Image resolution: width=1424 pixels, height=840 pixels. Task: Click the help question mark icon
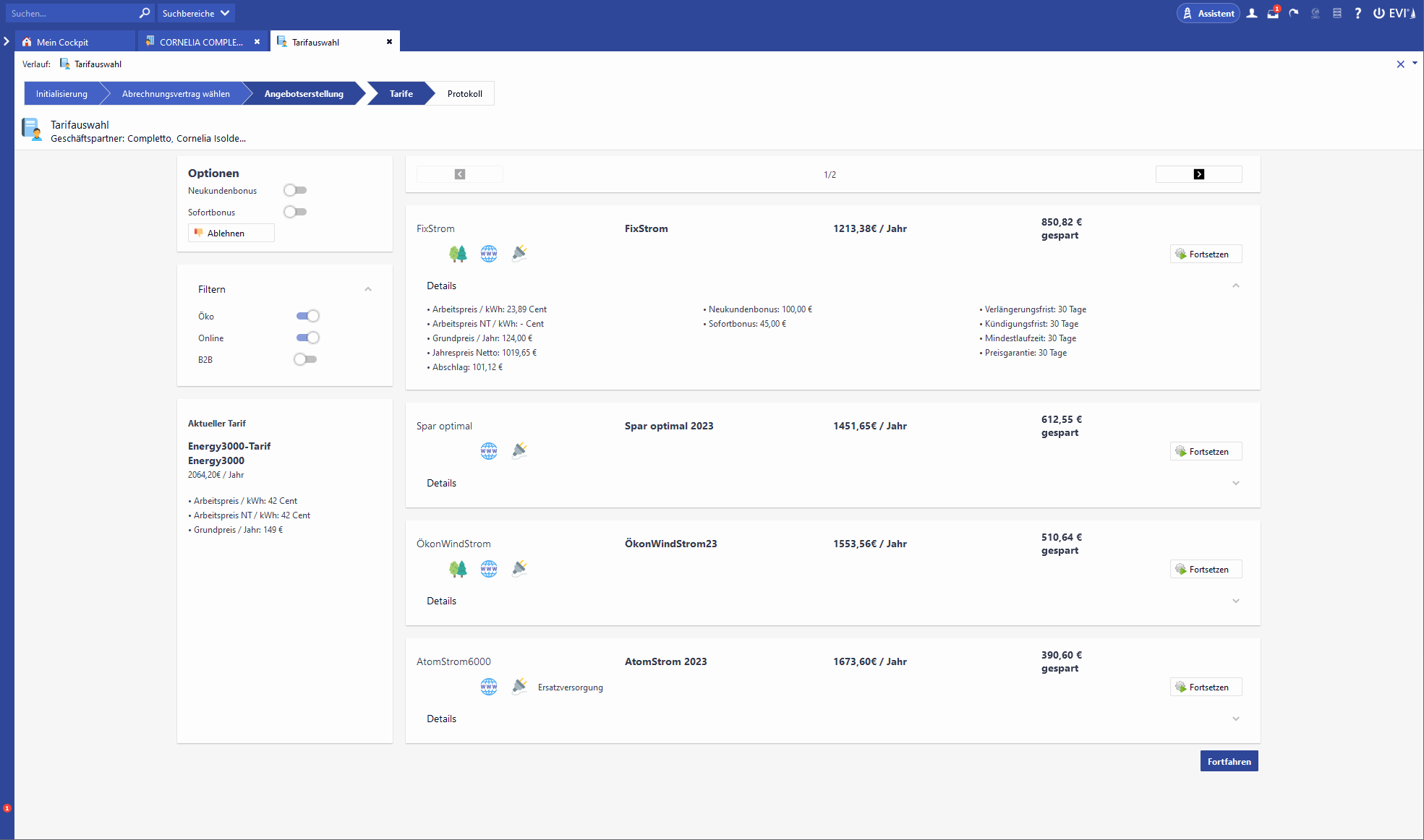point(1357,13)
